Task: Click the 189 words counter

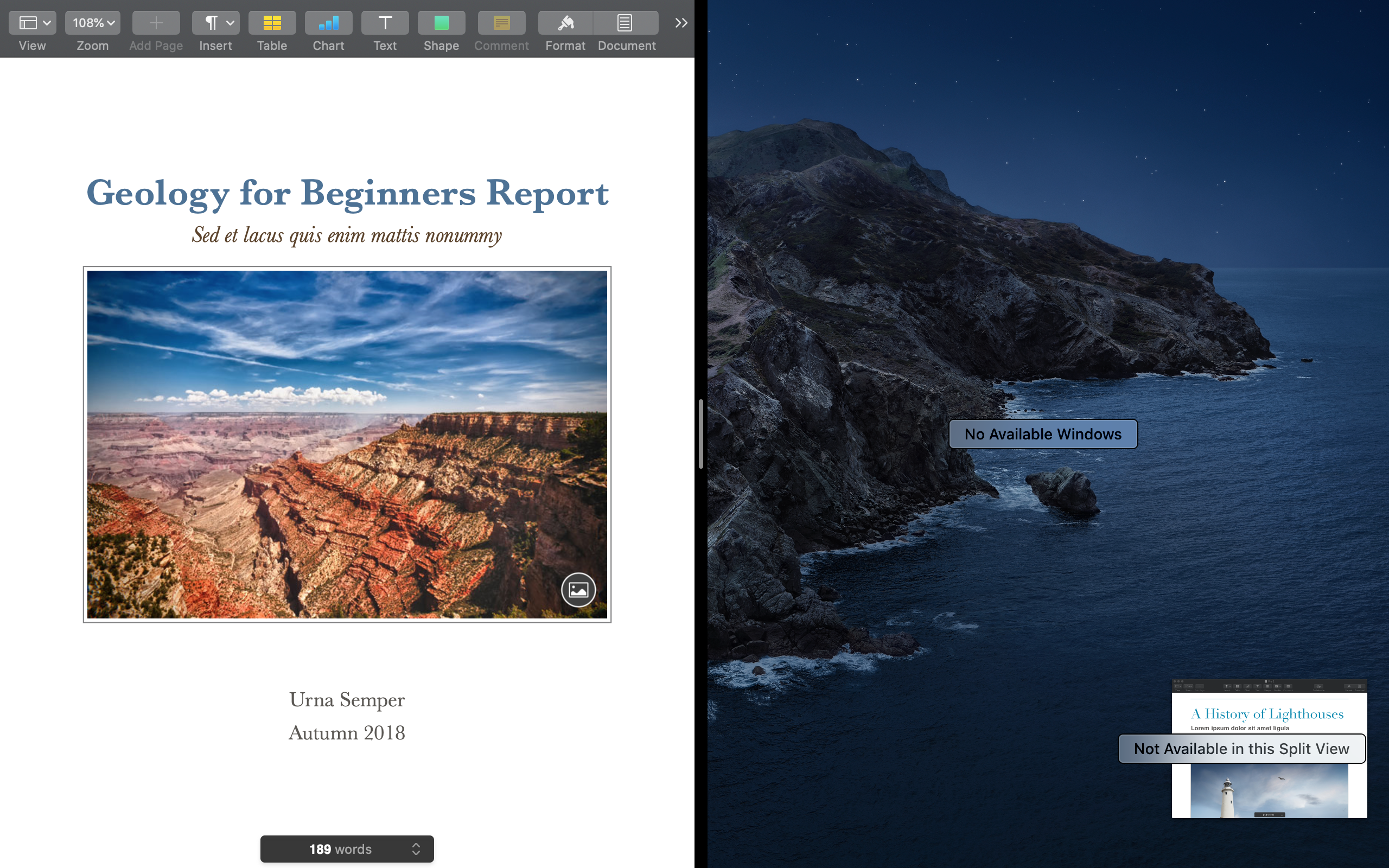Action: coord(340,849)
